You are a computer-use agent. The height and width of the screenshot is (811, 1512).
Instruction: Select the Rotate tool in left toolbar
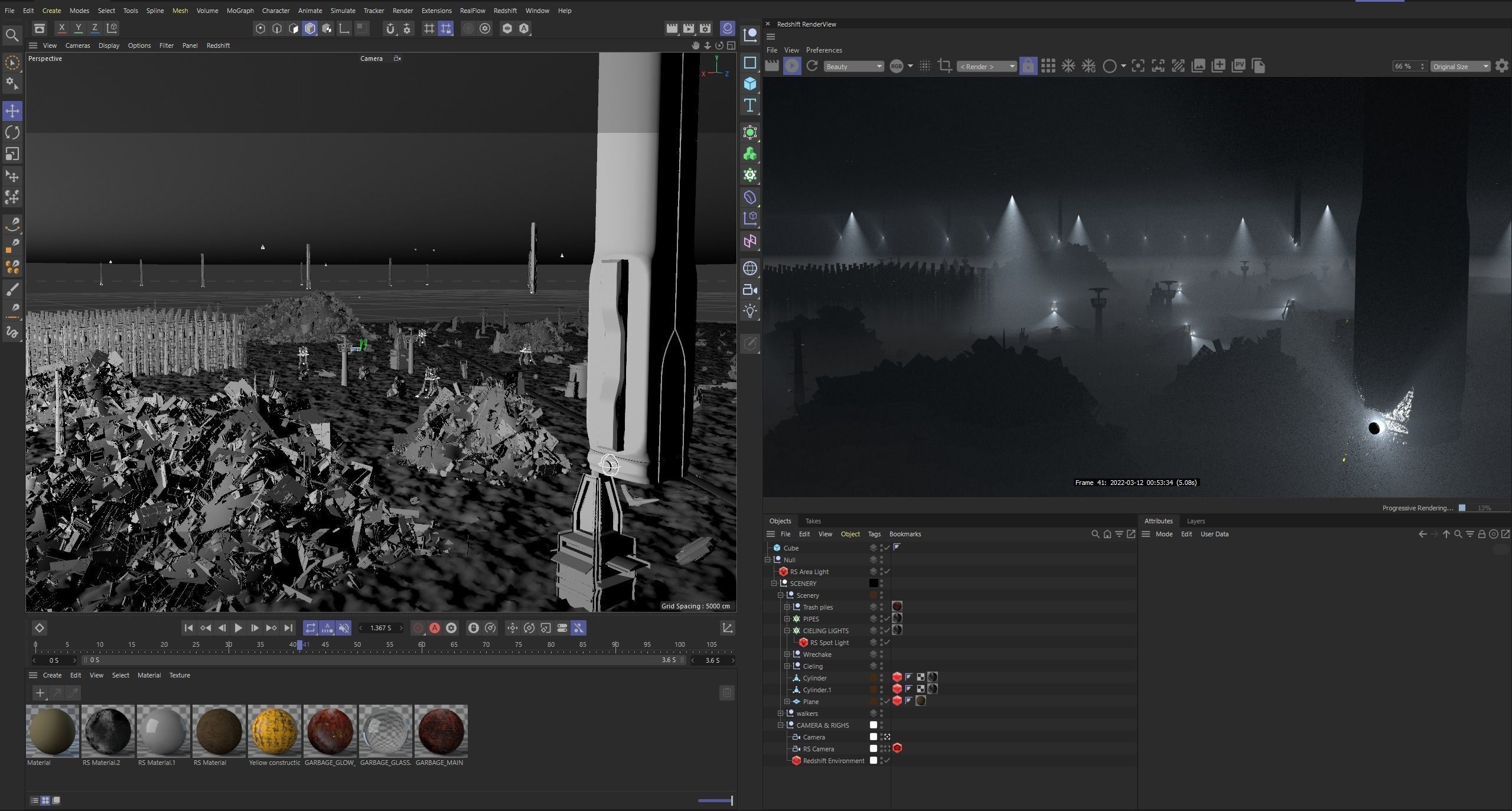(12, 132)
